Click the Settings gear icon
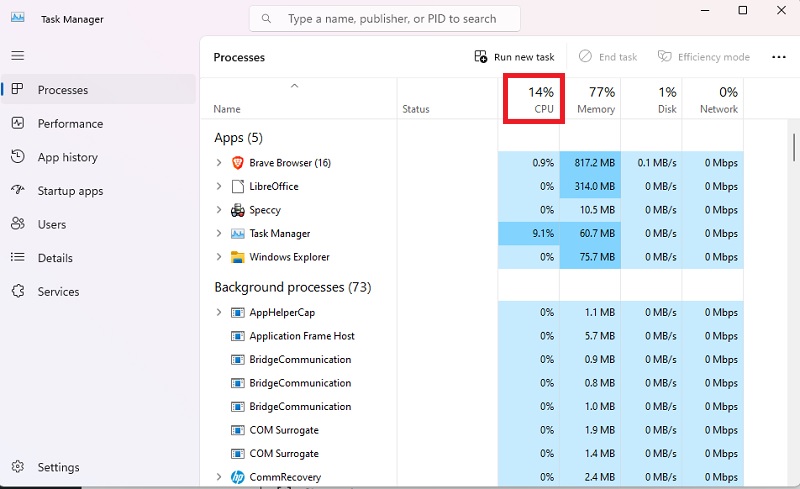 [x=18, y=467]
